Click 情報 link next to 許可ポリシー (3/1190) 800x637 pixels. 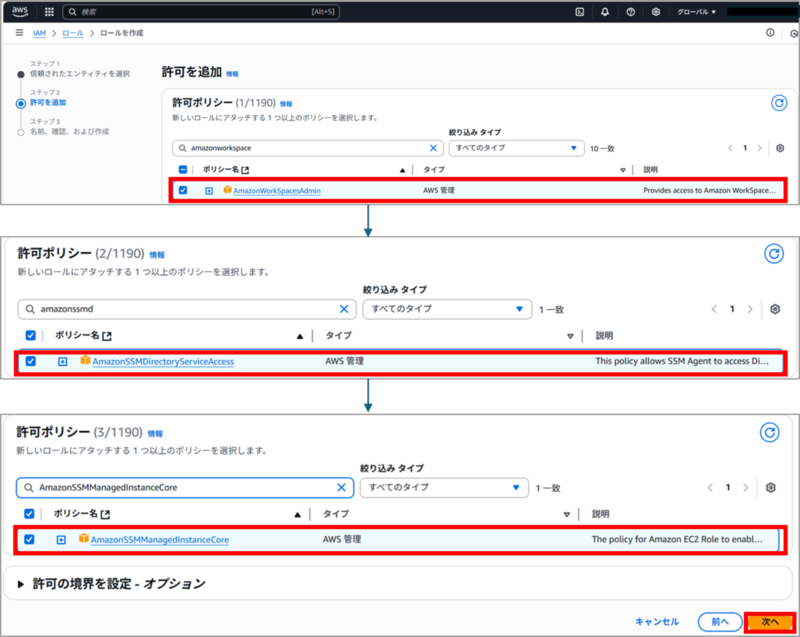(x=155, y=434)
